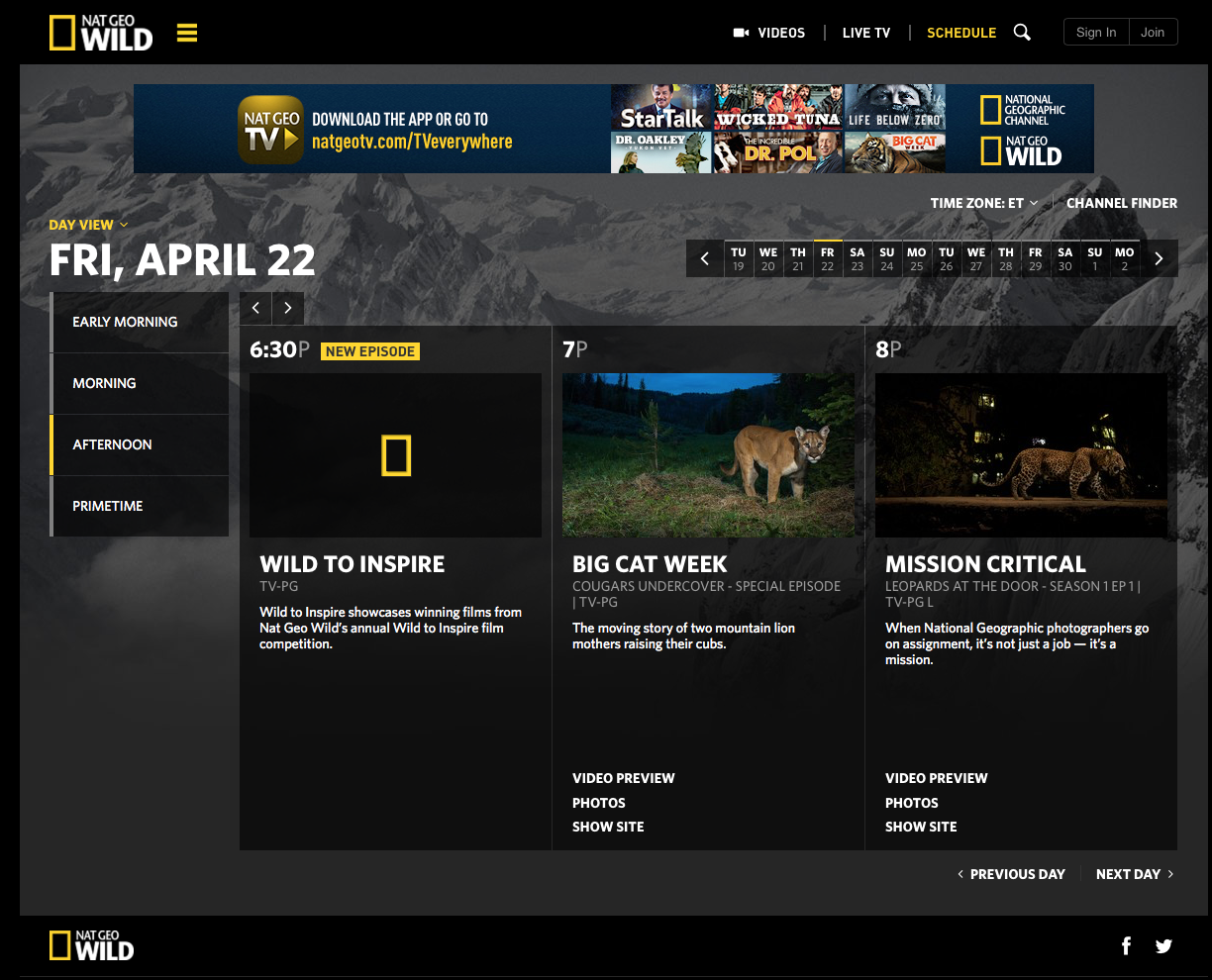Open Video Preview for Big Cat Week

pos(624,778)
